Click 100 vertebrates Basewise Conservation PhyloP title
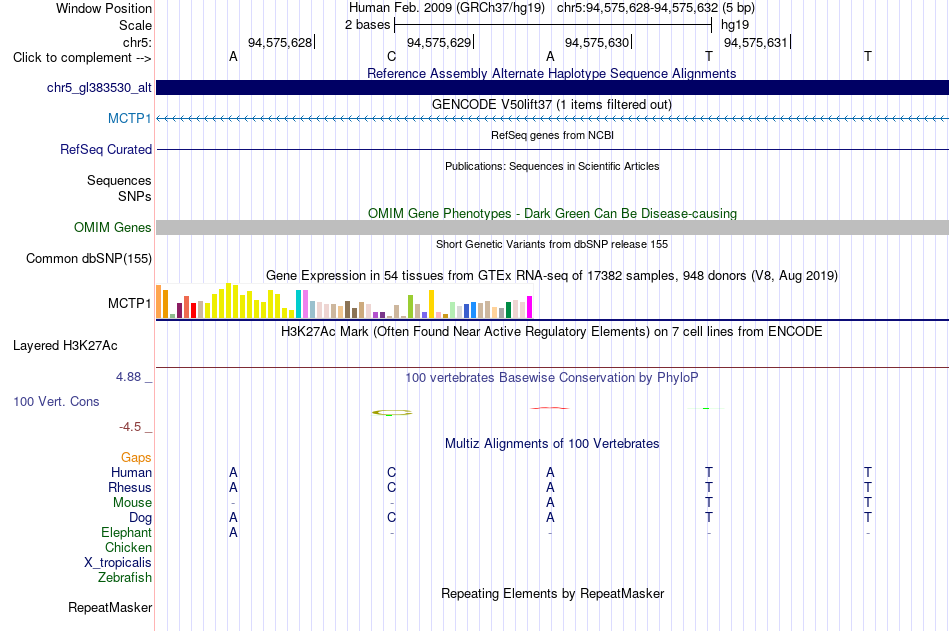Image resolution: width=950 pixels, height=631 pixels. [x=551, y=378]
